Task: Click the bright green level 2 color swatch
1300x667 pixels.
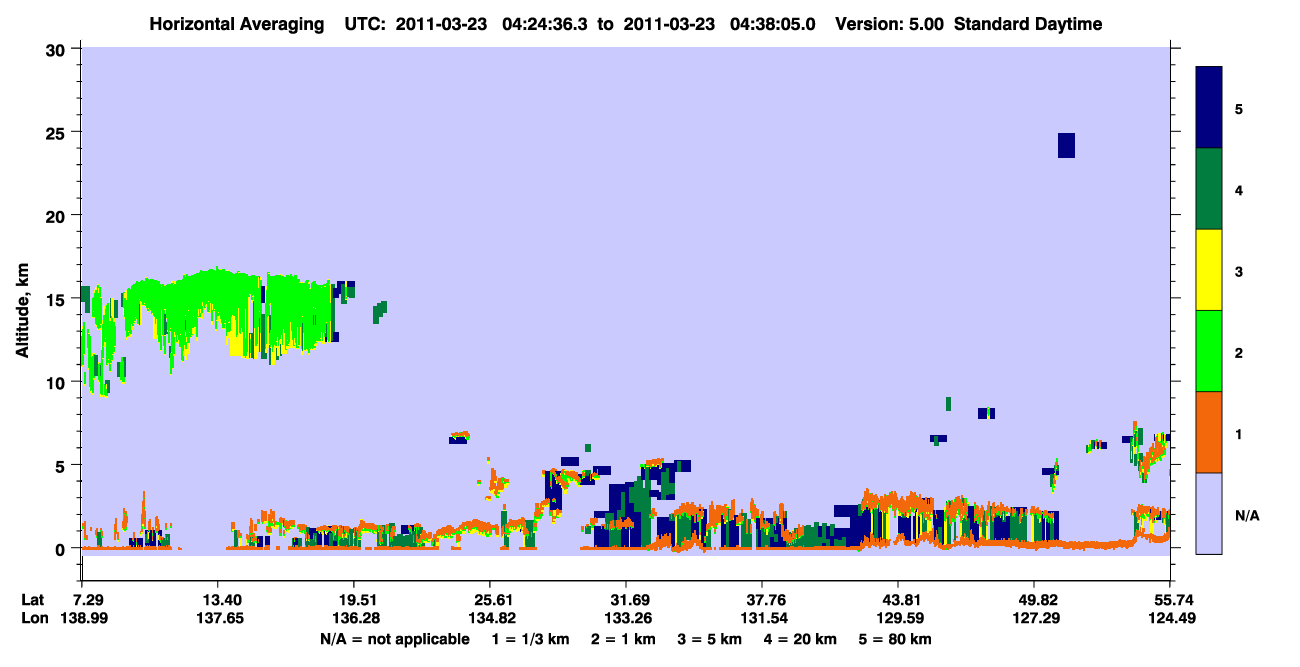Action: 1209,351
